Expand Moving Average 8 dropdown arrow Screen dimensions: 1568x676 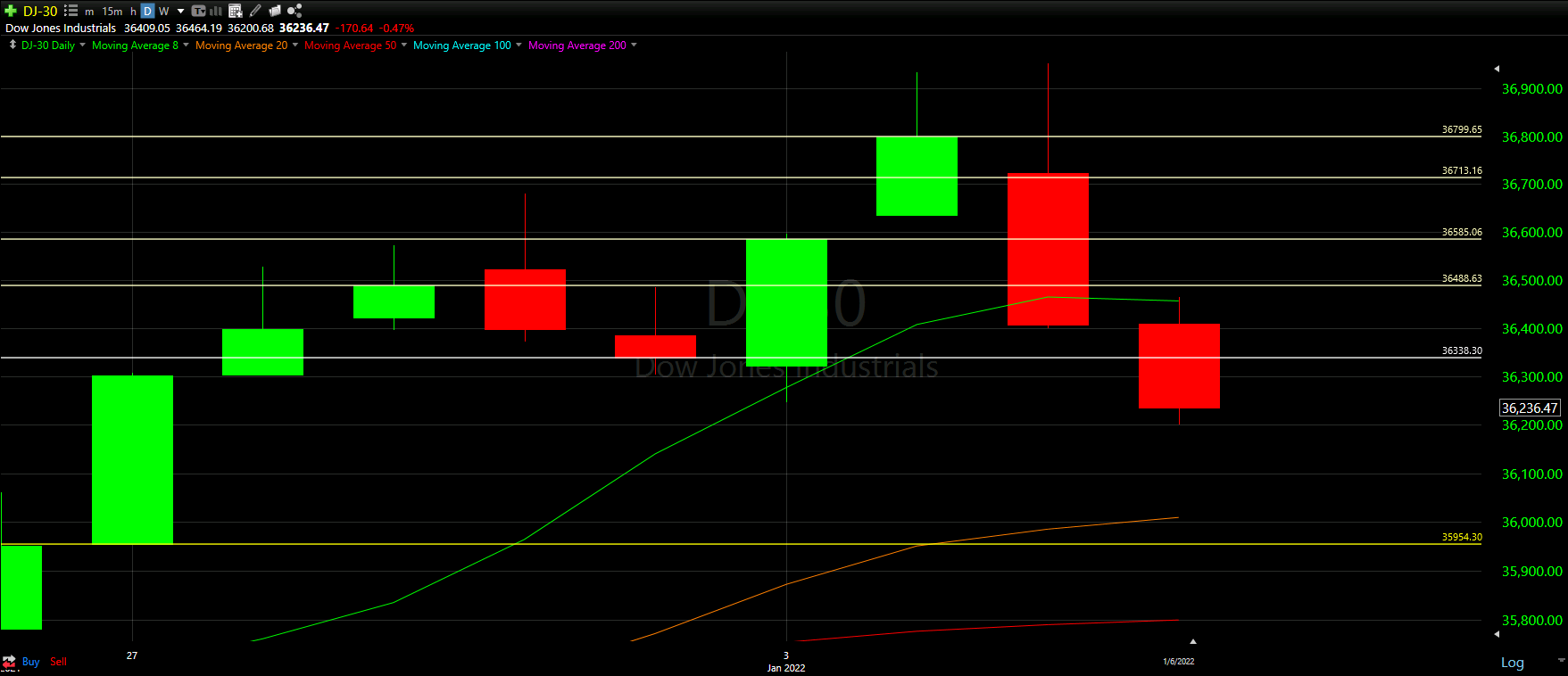(x=186, y=45)
